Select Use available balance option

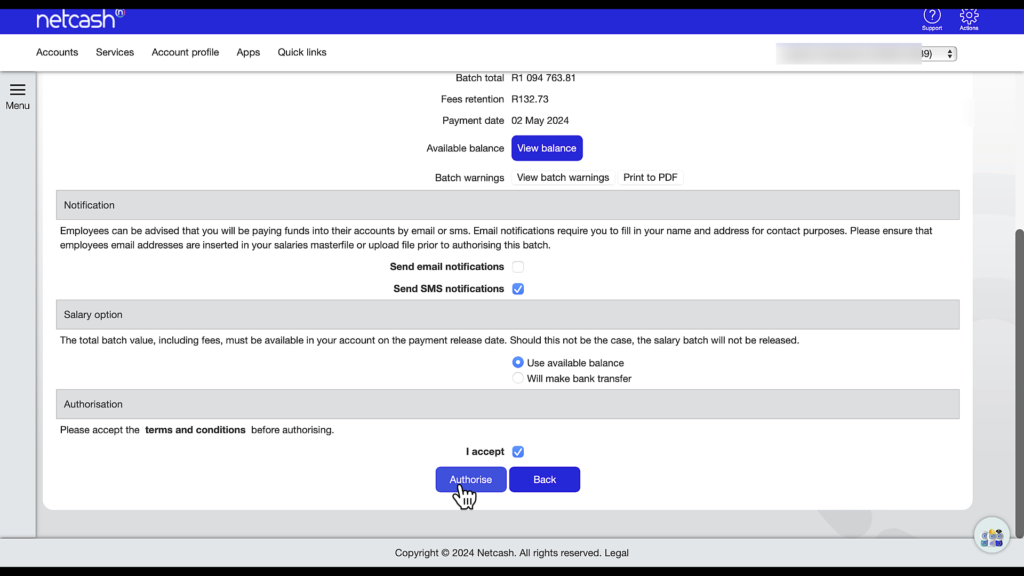point(518,362)
